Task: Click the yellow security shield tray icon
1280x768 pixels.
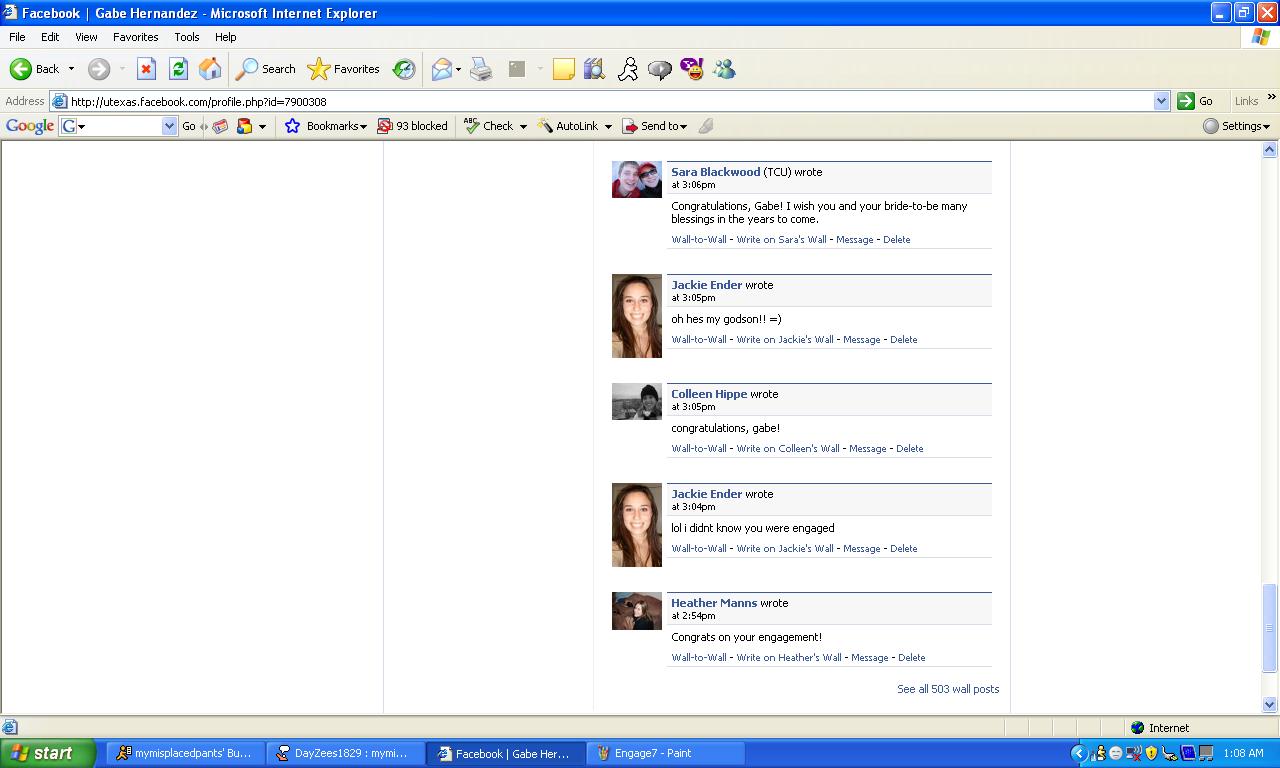Action: pyautogui.click(x=1151, y=753)
